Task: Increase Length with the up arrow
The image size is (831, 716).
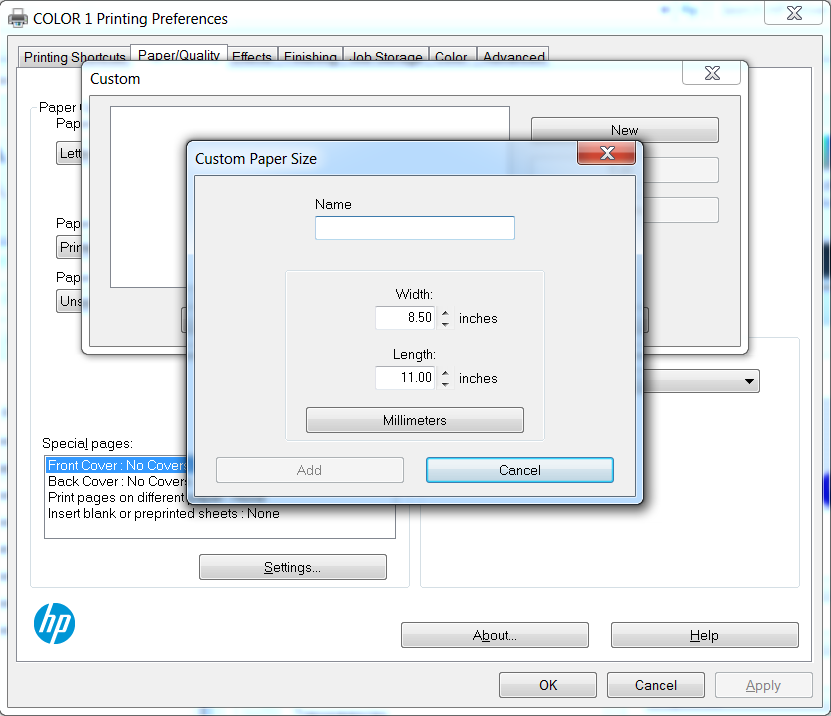Action: coord(445,373)
